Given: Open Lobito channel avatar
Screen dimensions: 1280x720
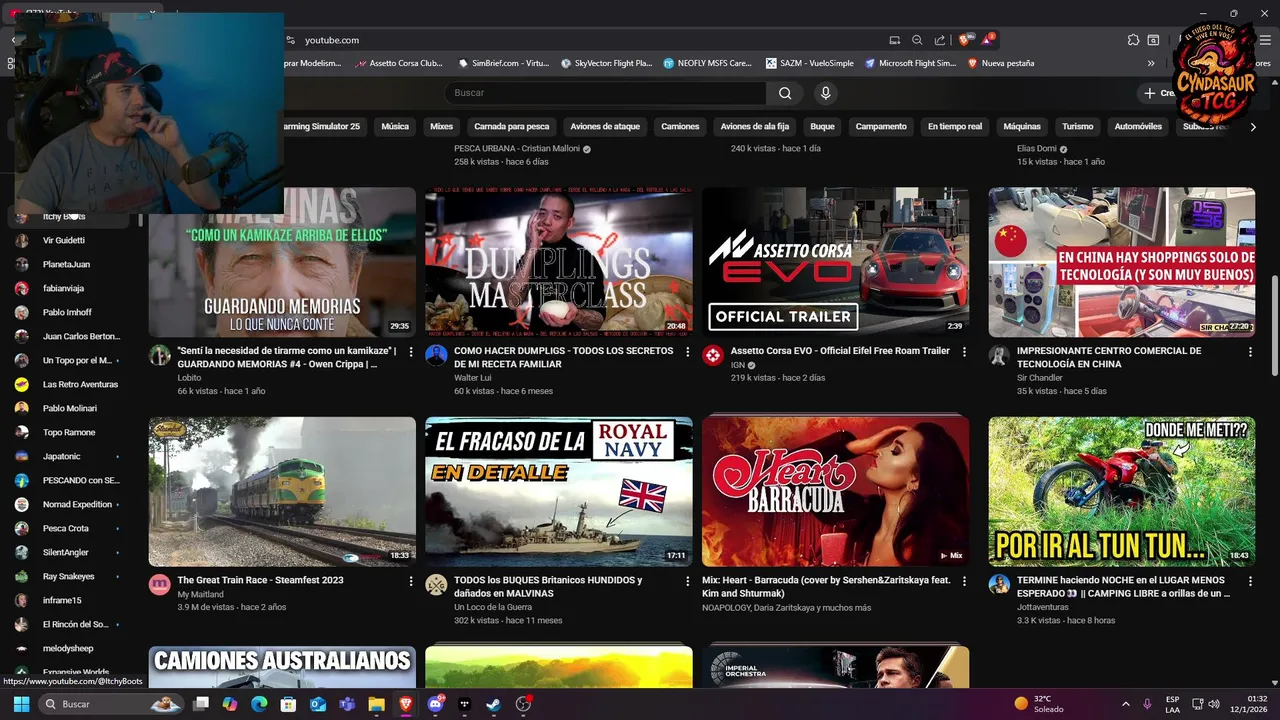Looking at the screenshot, I should [160, 355].
